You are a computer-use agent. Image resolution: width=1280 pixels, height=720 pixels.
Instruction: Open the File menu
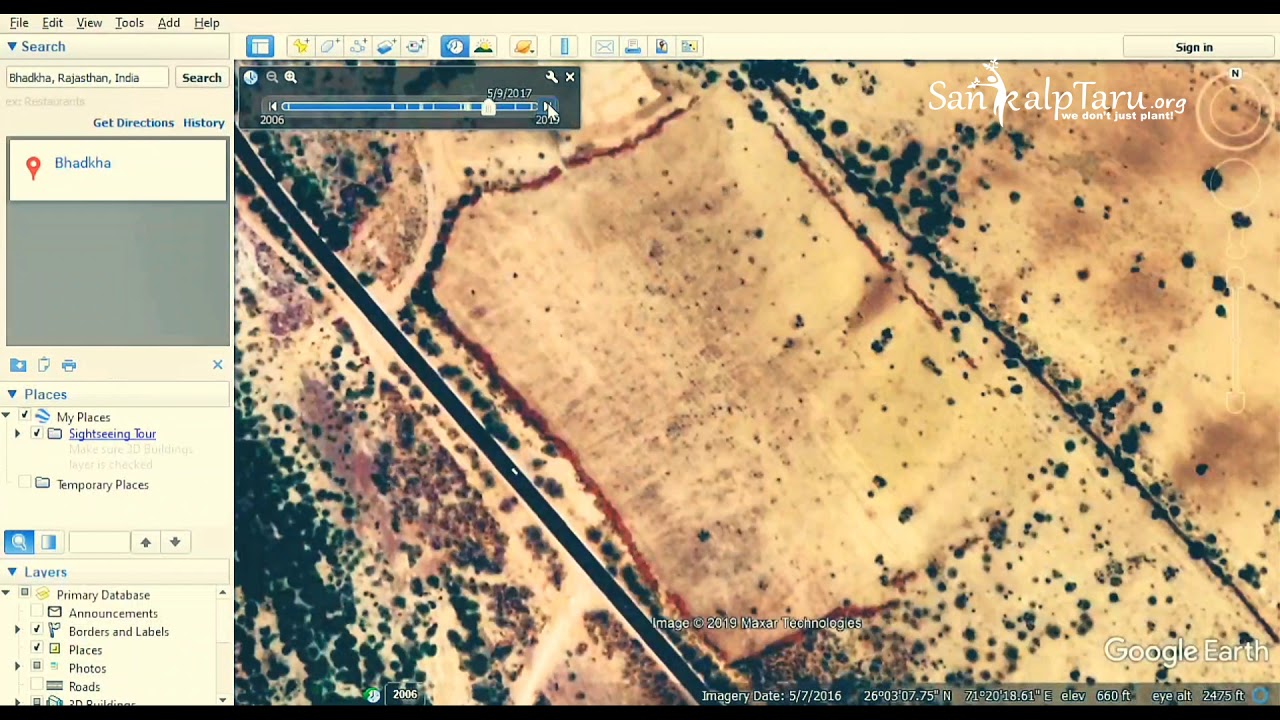point(19,22)
